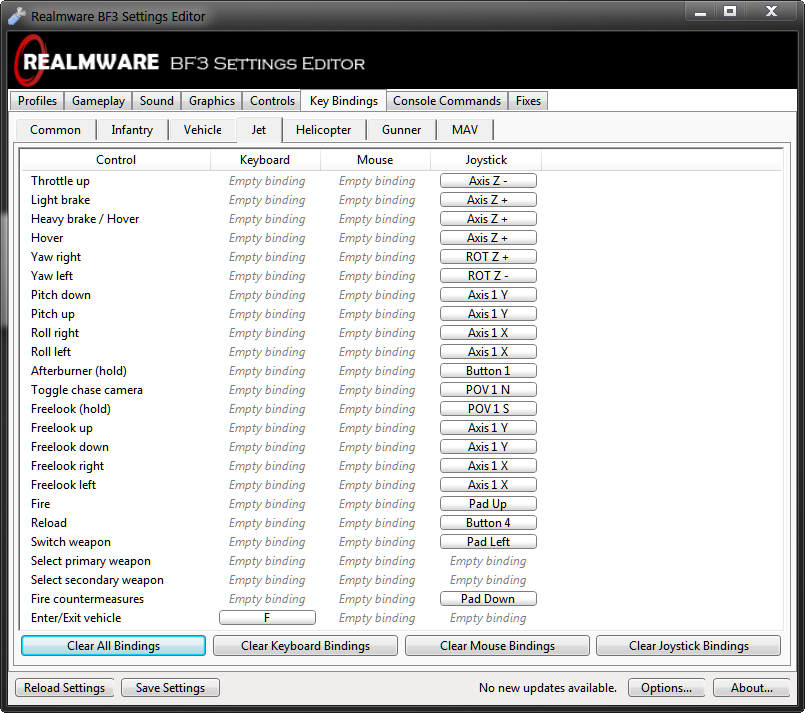The image size is (805, 713).
Task: Click the Joystick column header
Action: click(x=486, y=160)
